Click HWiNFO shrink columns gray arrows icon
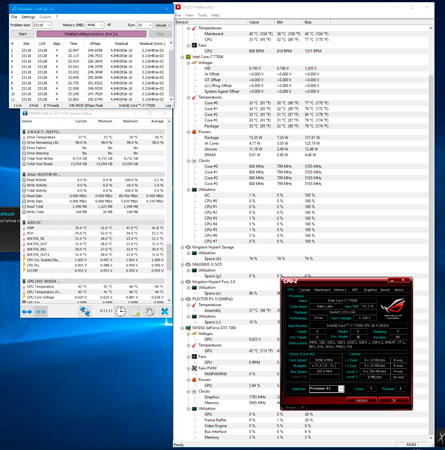This screenshot has height=450, width=445. pos(41,312)
